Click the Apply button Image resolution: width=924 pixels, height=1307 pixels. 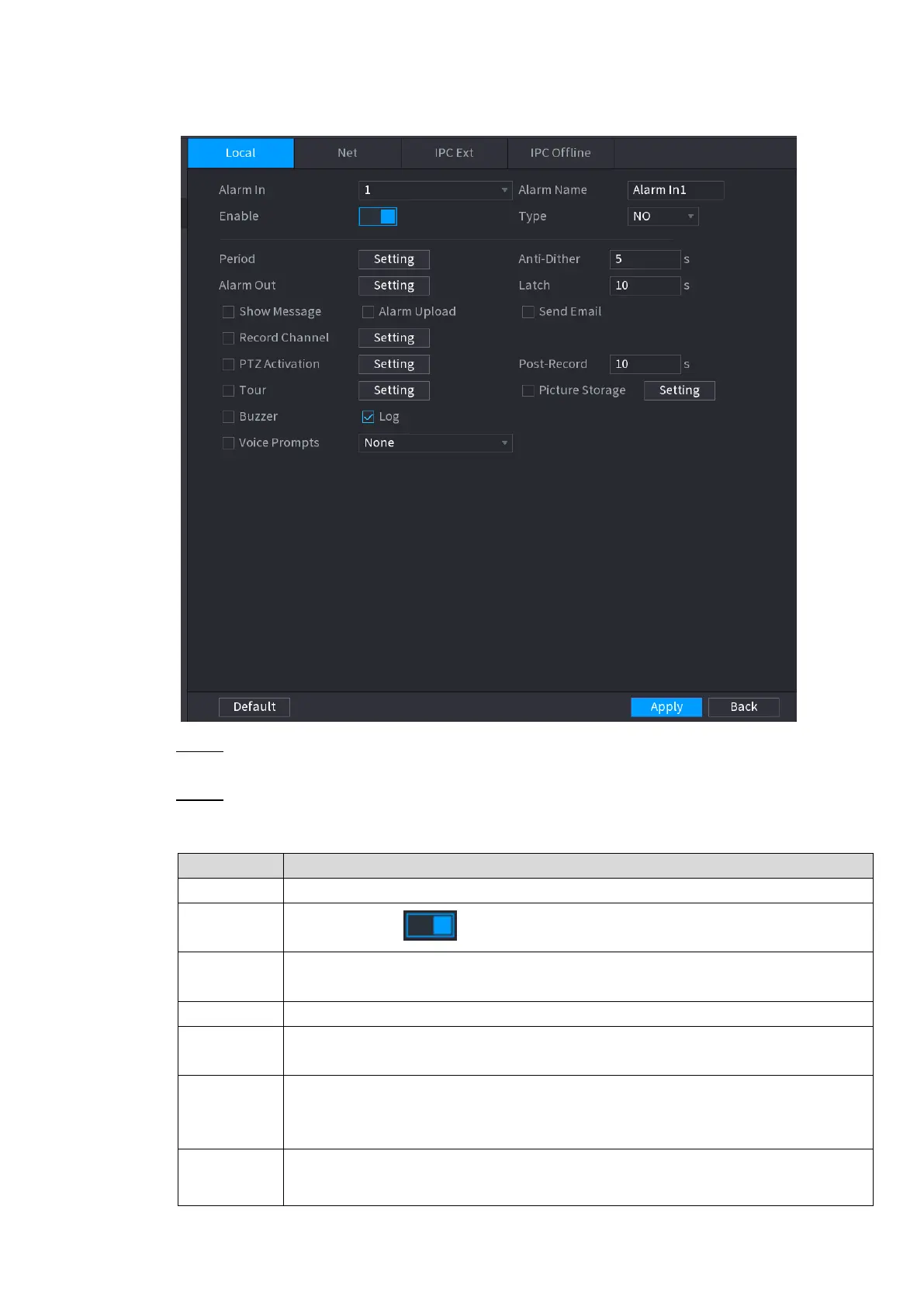pos(666,707)
